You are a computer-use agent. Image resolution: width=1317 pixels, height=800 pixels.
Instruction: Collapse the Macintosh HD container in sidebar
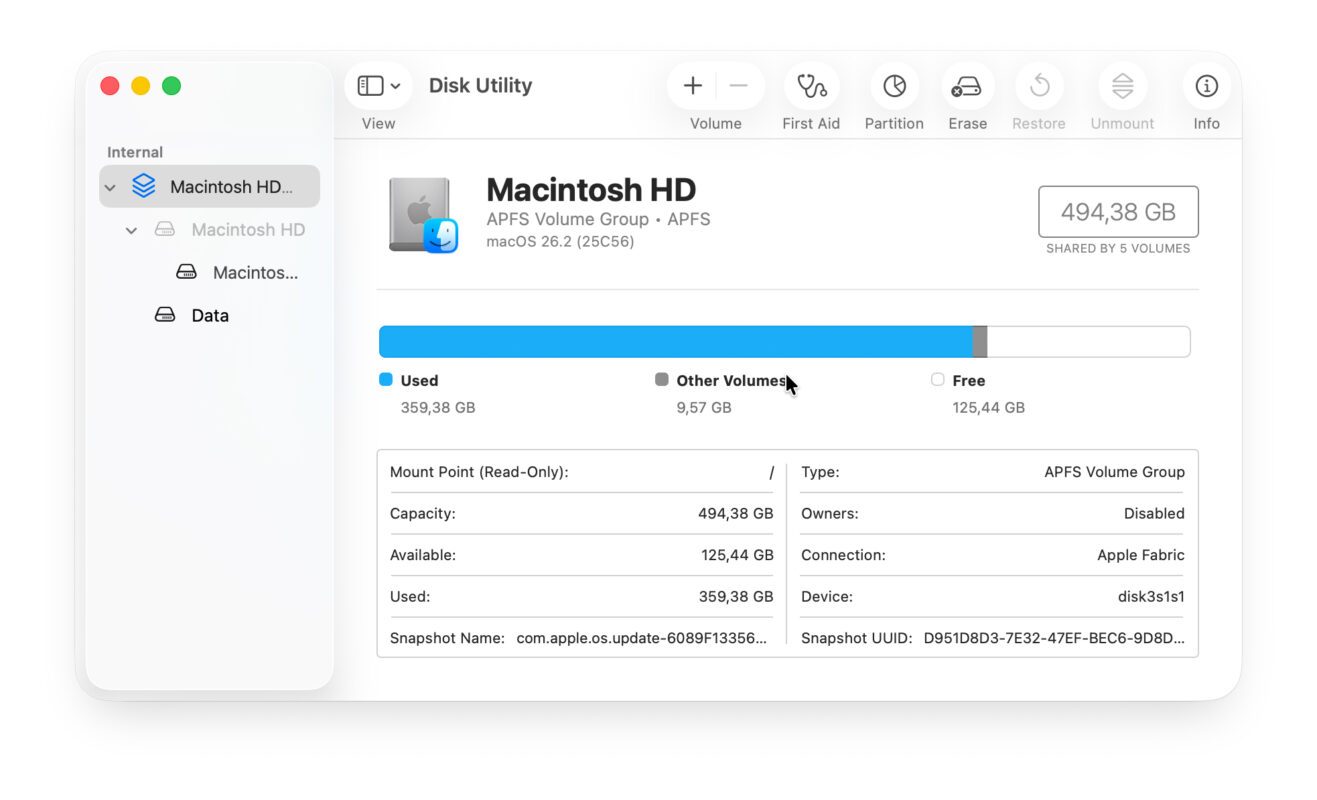(x=110, y=186)
